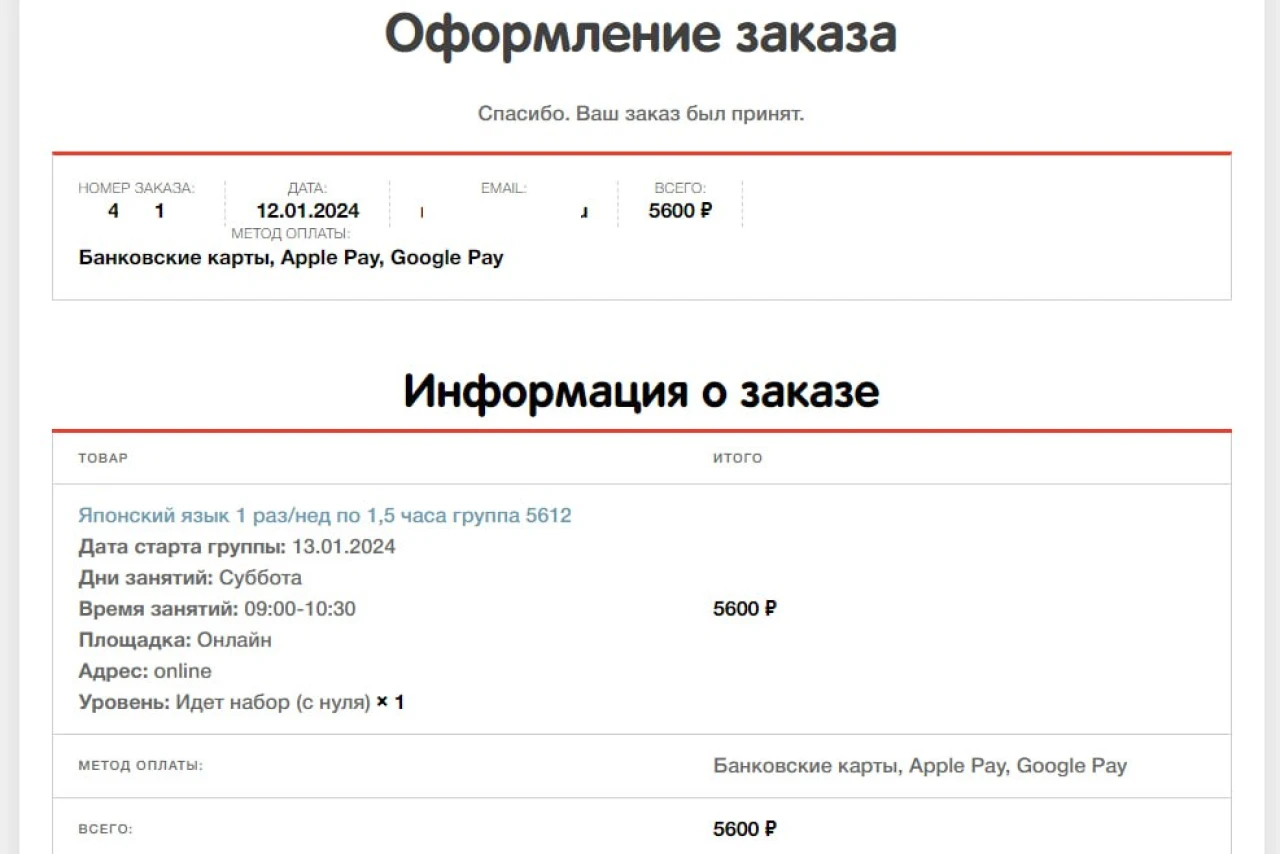Select the message Спасибо. Ваш заказ был принят.
1280x854 pixels.
tap(641, 114)
